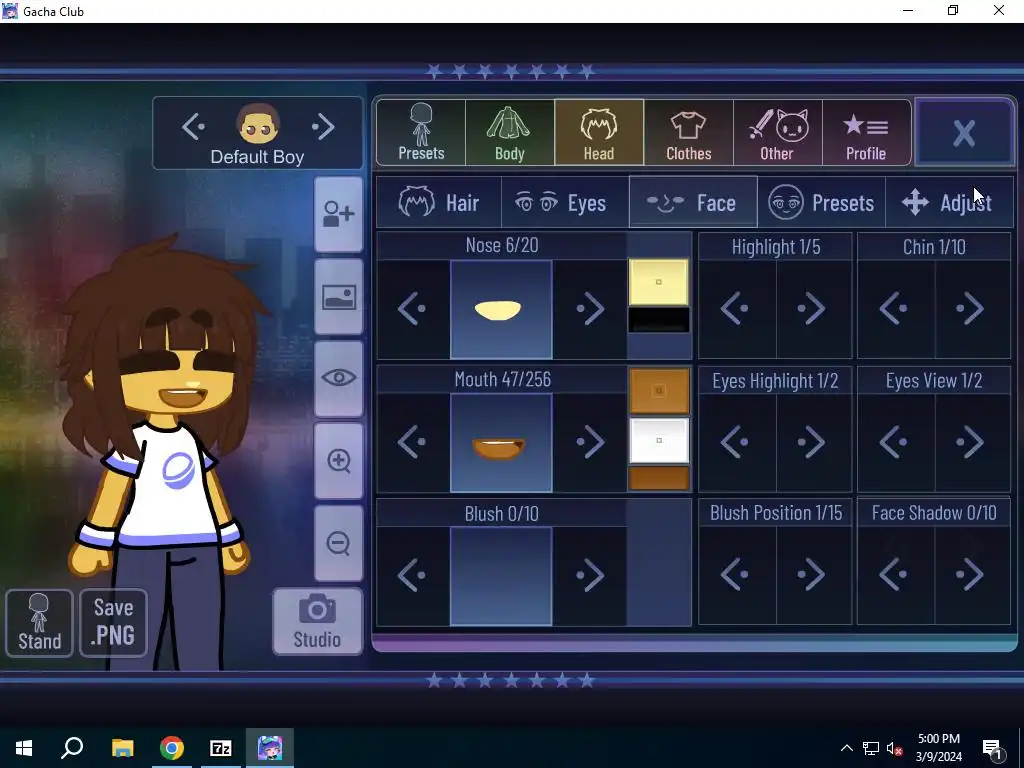Open Chrome from the taskbar

pos(172,748)
